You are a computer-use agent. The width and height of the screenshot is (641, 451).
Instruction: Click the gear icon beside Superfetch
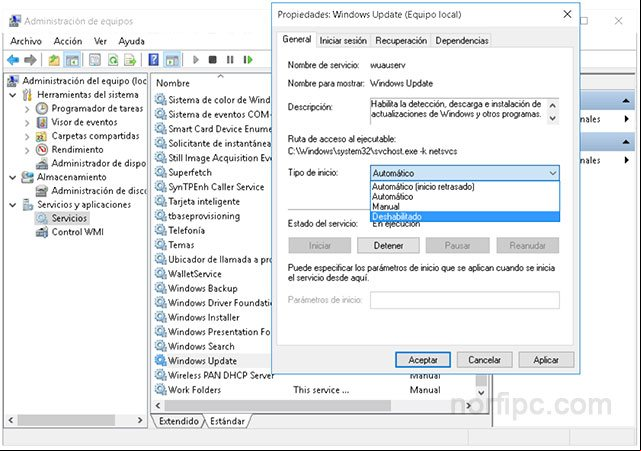click(x=160, y=172)
